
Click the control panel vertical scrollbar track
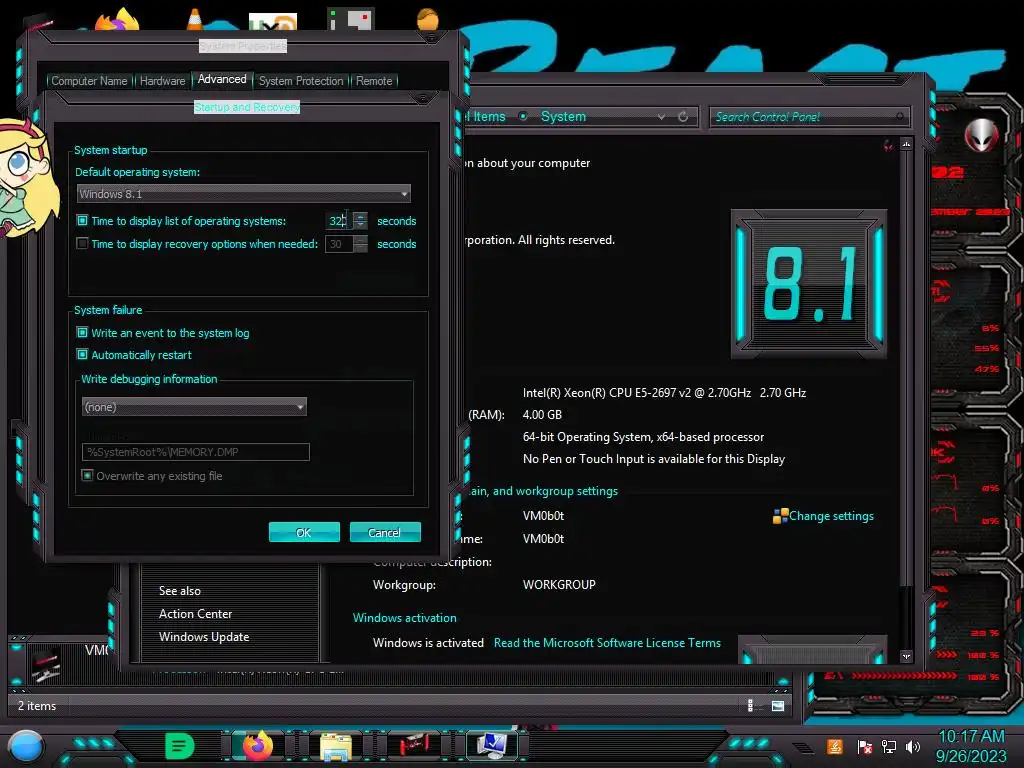point(906,616)
